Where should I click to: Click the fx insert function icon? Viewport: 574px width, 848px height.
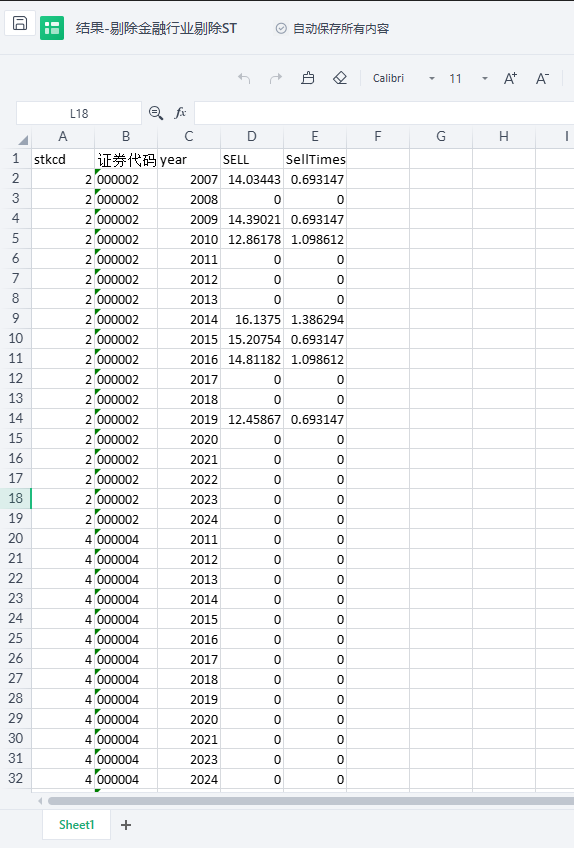click(180, 112)
